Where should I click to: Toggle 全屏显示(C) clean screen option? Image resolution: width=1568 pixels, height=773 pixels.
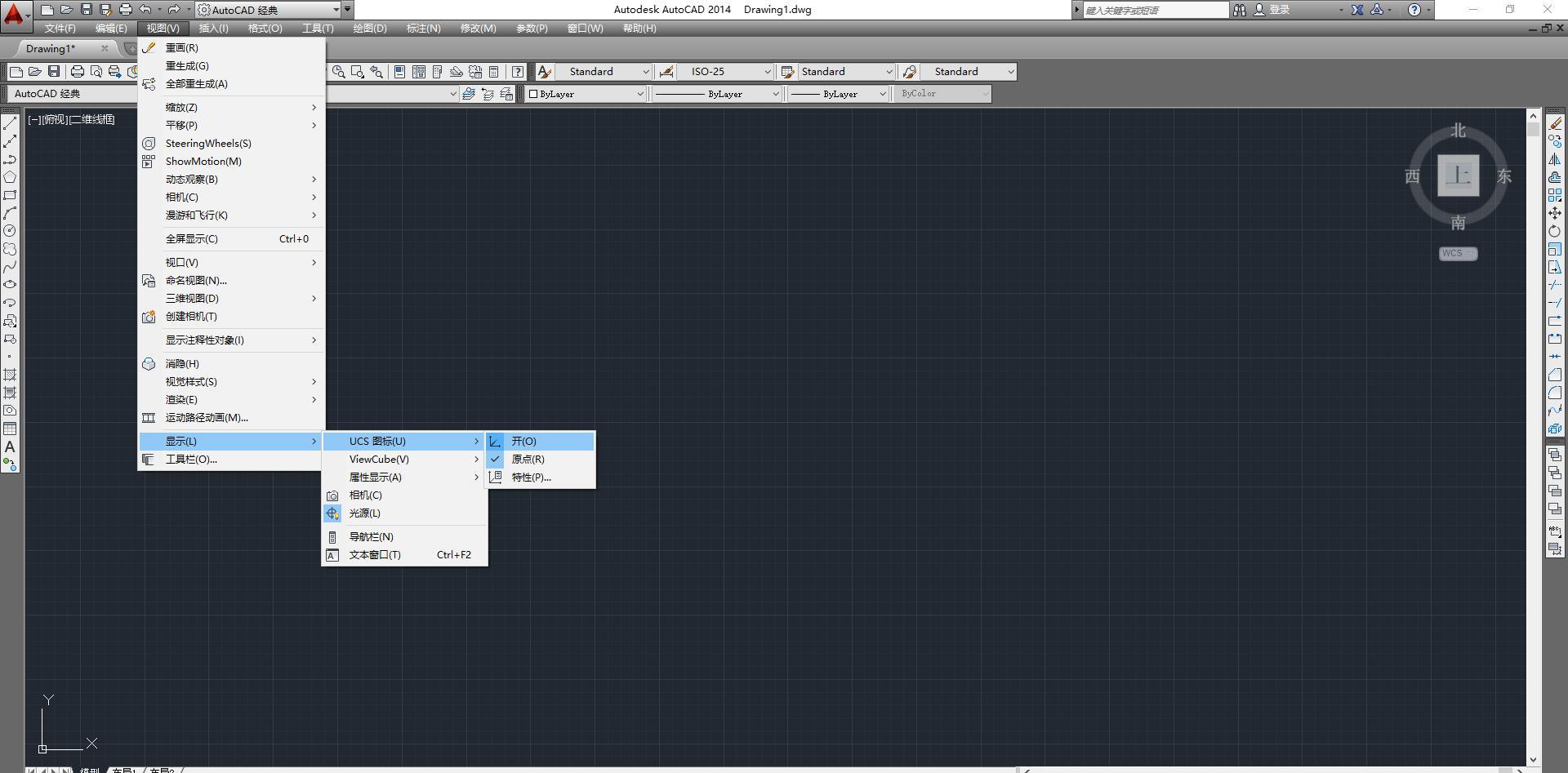[x=231, y=238]
